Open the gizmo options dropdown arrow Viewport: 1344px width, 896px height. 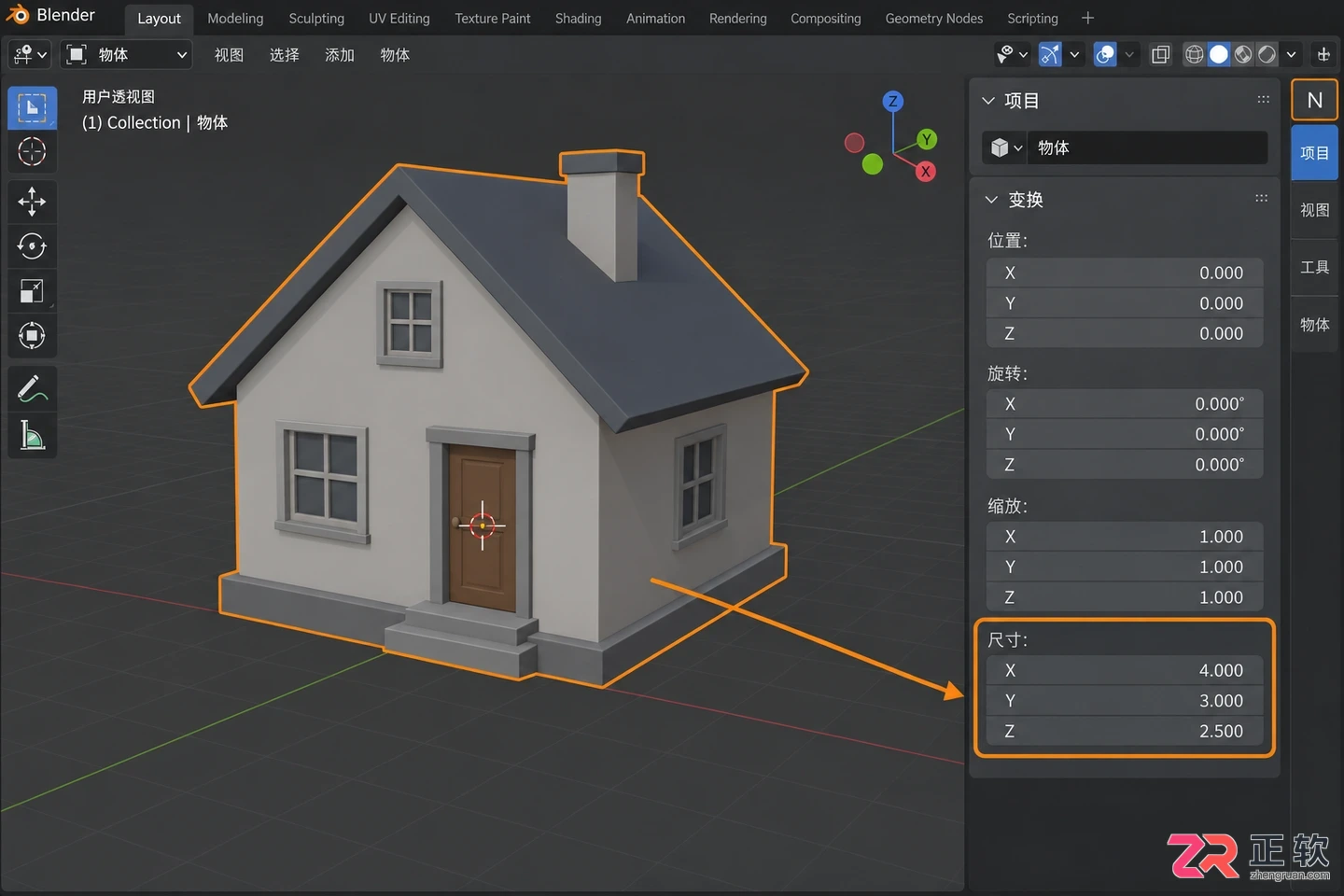point(1074,54)
